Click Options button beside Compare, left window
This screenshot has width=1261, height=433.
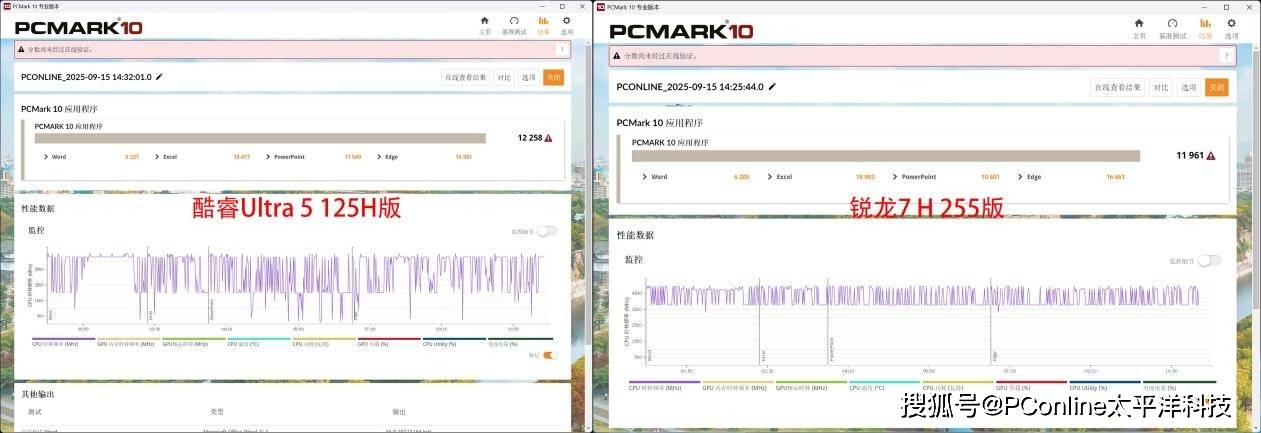point(529,77)
